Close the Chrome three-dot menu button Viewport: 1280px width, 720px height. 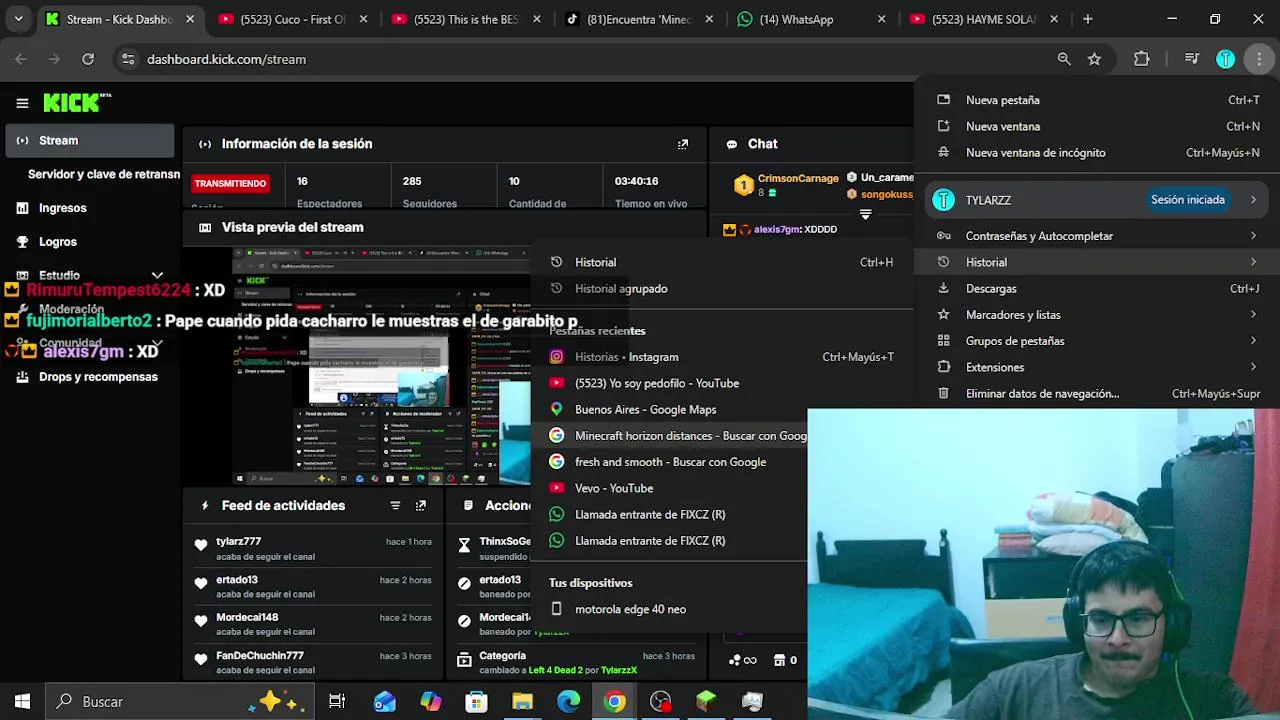pyautogui.click(x=1259, y=59)
